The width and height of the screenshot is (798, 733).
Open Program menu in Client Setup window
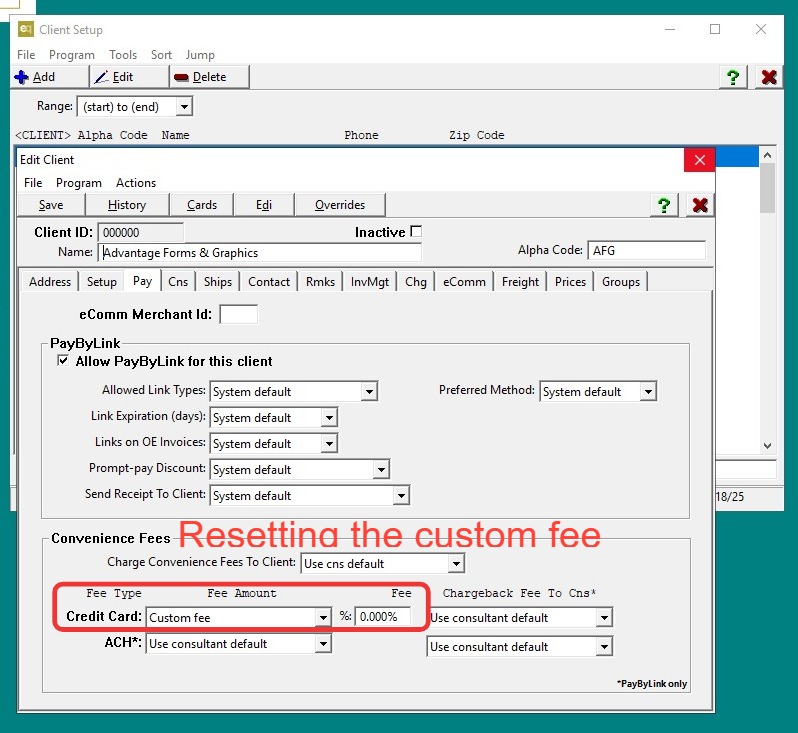click(x=72, y=54)
